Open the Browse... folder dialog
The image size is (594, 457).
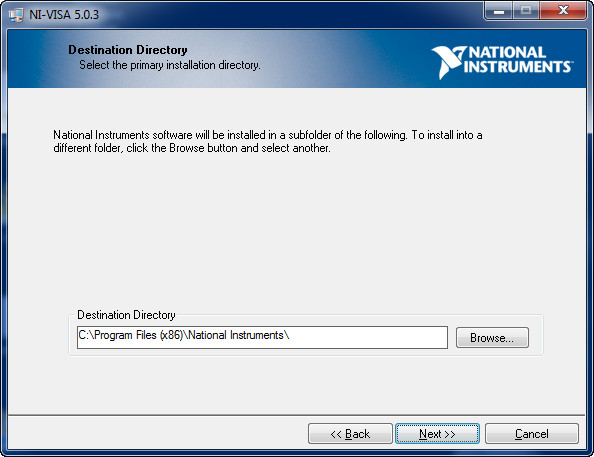pos(492,338)
